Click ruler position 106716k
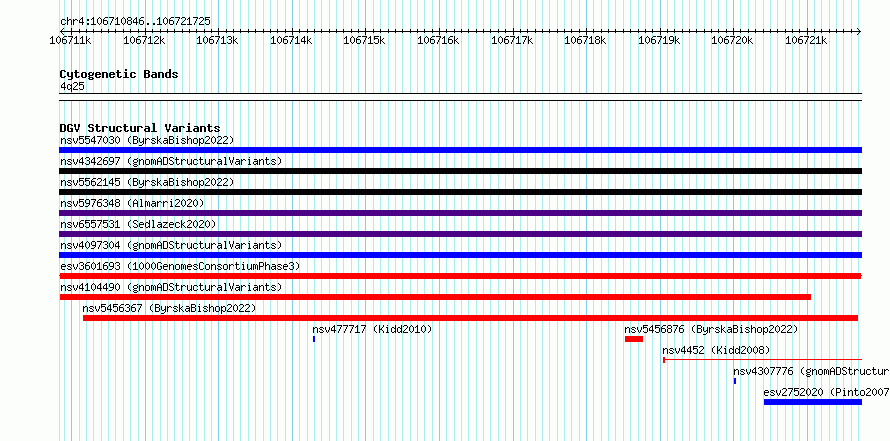 pyautogui.click(x=439, y=40)
